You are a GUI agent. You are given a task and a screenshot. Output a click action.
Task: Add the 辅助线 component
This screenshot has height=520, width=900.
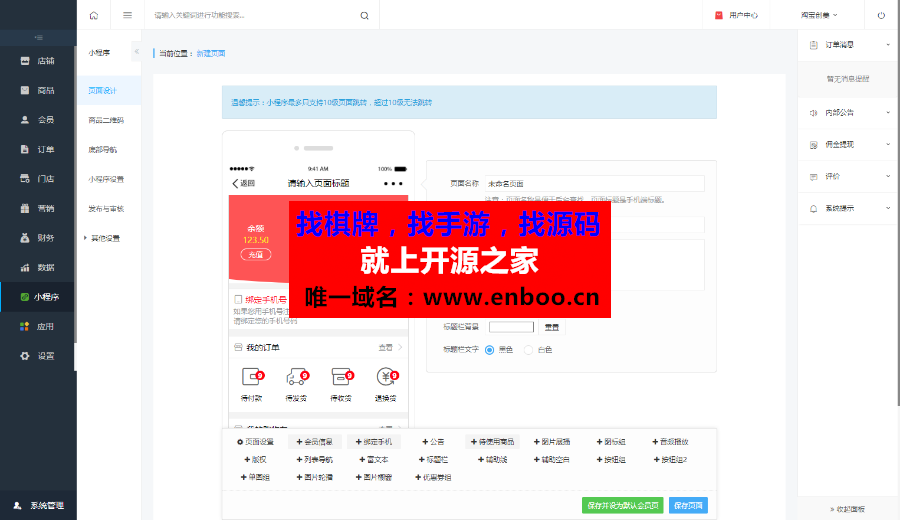tap(493, 460)
